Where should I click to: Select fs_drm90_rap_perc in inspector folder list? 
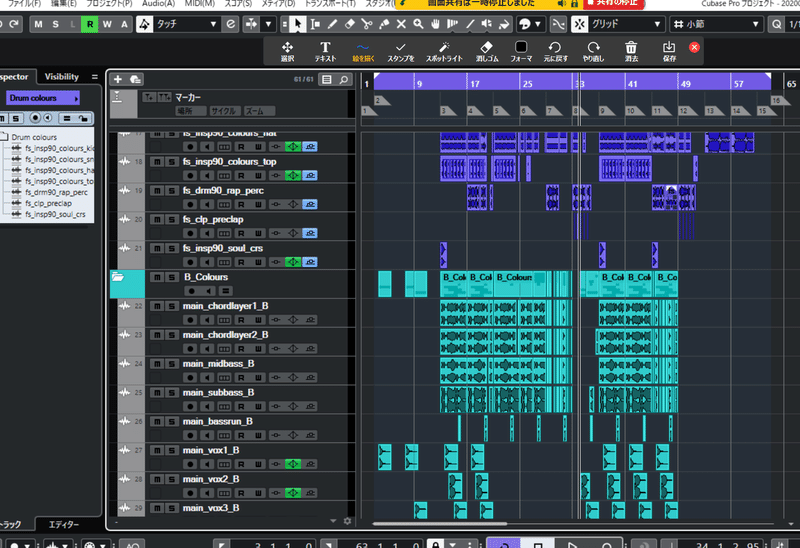56,192
